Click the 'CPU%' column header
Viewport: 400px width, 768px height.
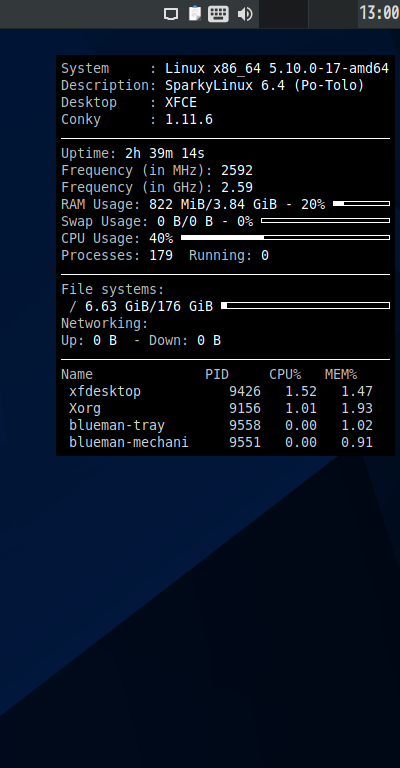[x=285, y=375]
